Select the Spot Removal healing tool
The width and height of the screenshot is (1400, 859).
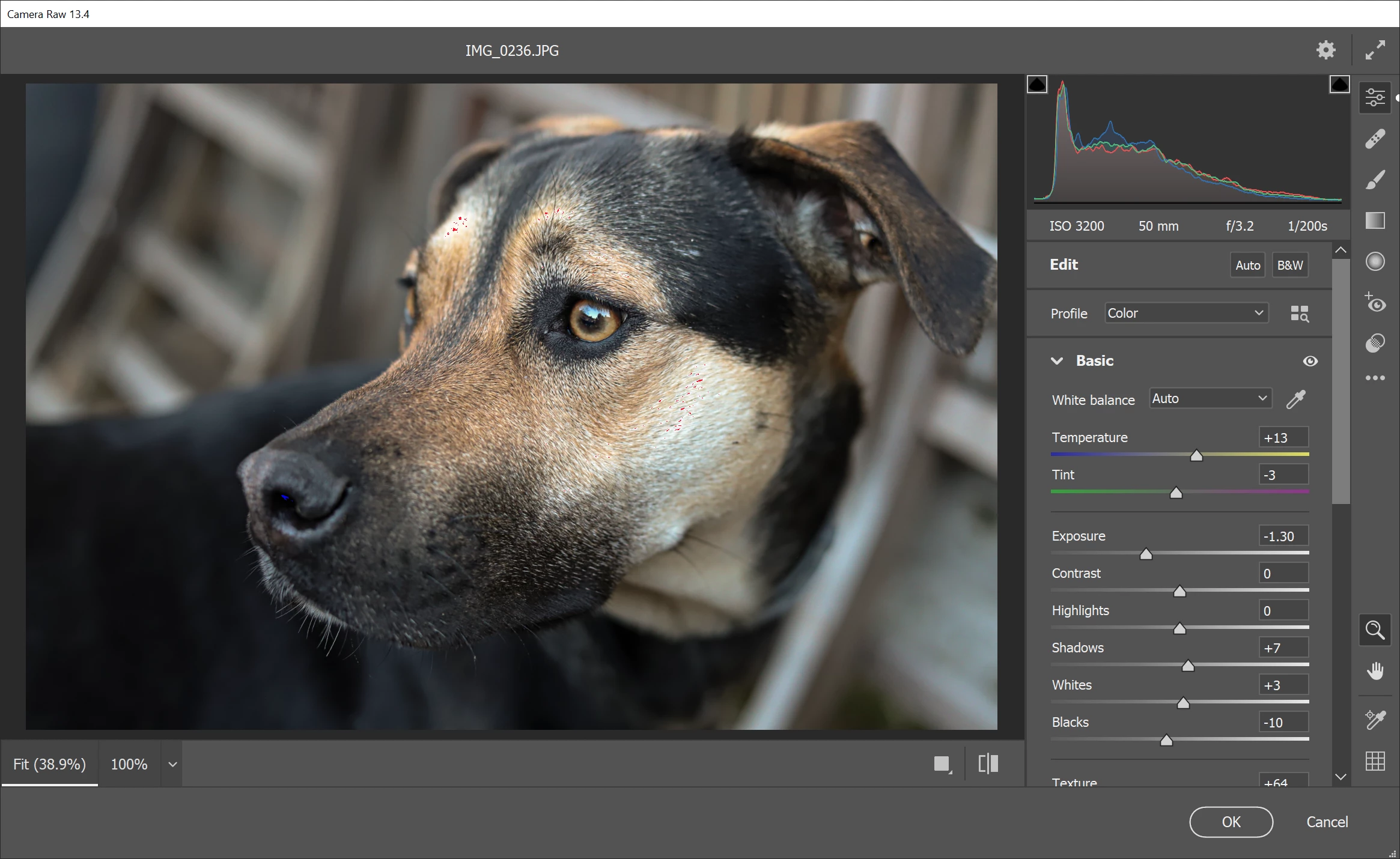pos(1375,139)
